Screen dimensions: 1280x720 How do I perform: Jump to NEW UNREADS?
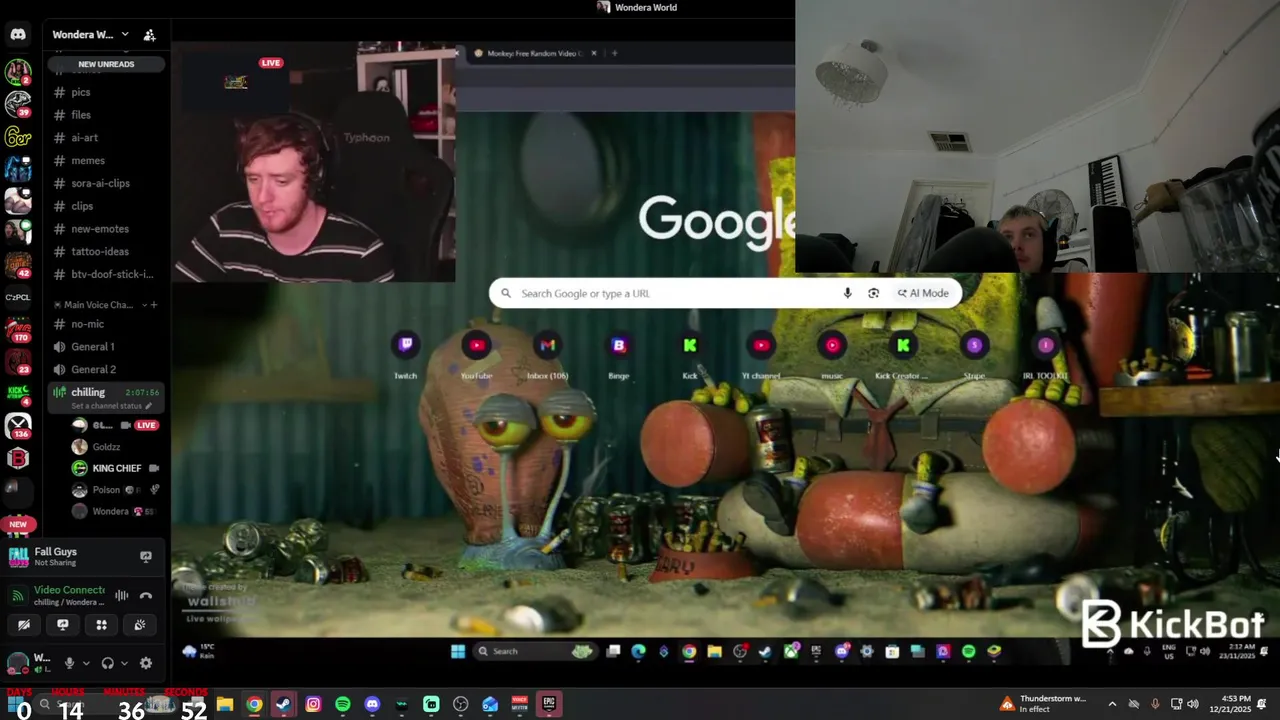pyautogui.click(x=106, y=64)
